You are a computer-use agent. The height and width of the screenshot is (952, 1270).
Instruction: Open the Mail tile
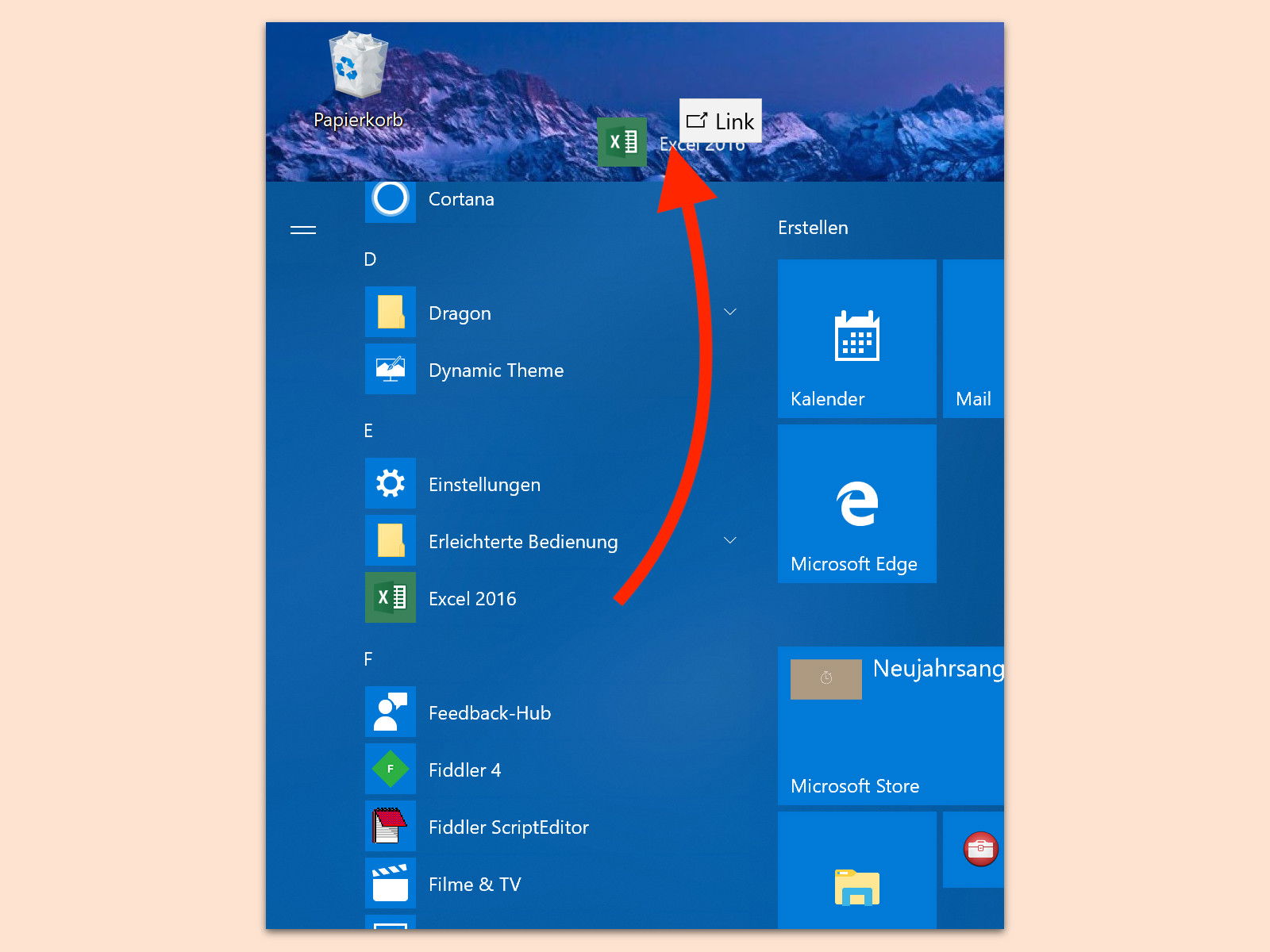pyautogui.click(x=973, y=339)
